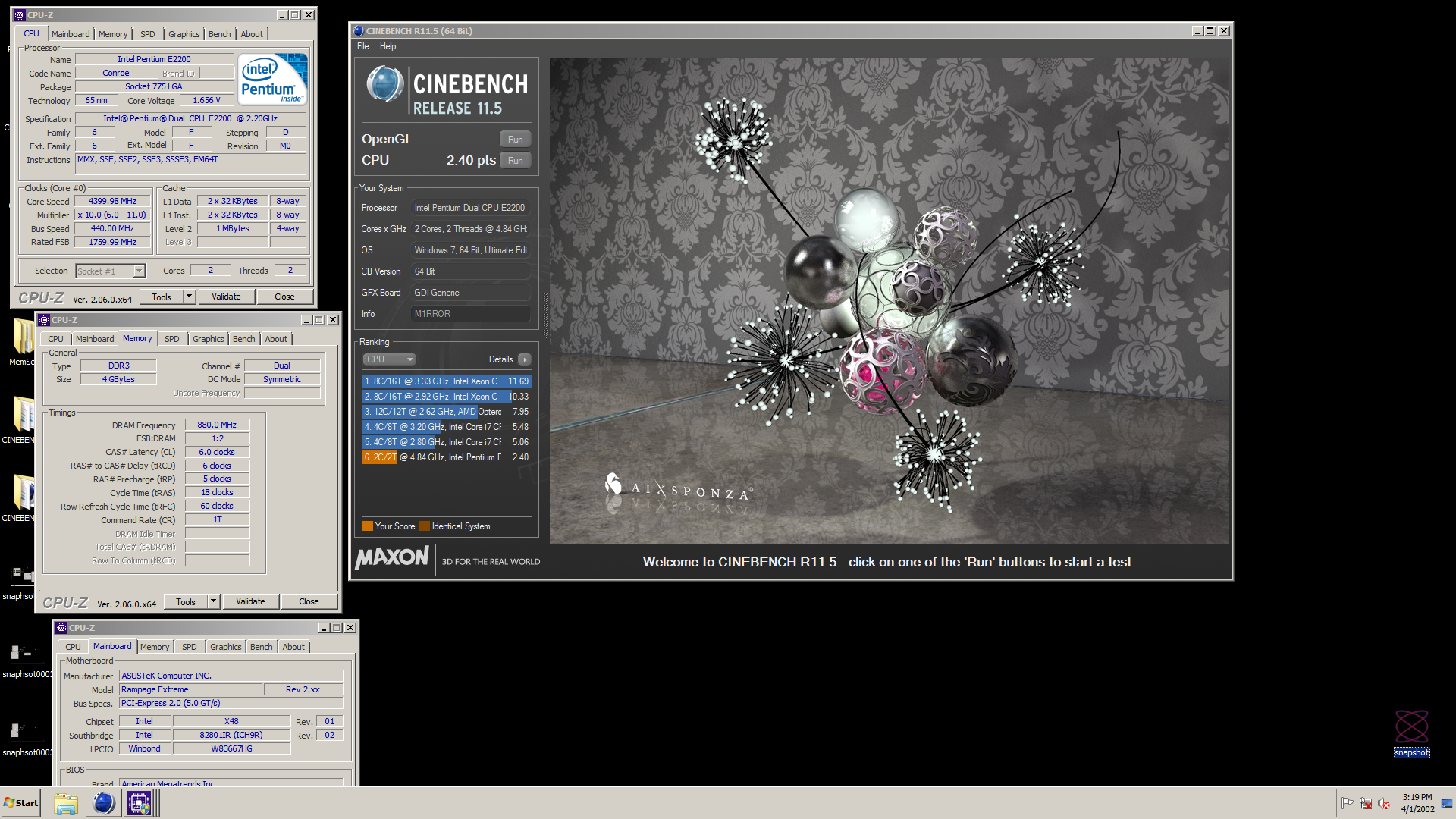Select ranking row 3 AMD Opteron 7.95
Image resolution: width=1456 pixels, height=819 pixels.
[x=447, y=412]
